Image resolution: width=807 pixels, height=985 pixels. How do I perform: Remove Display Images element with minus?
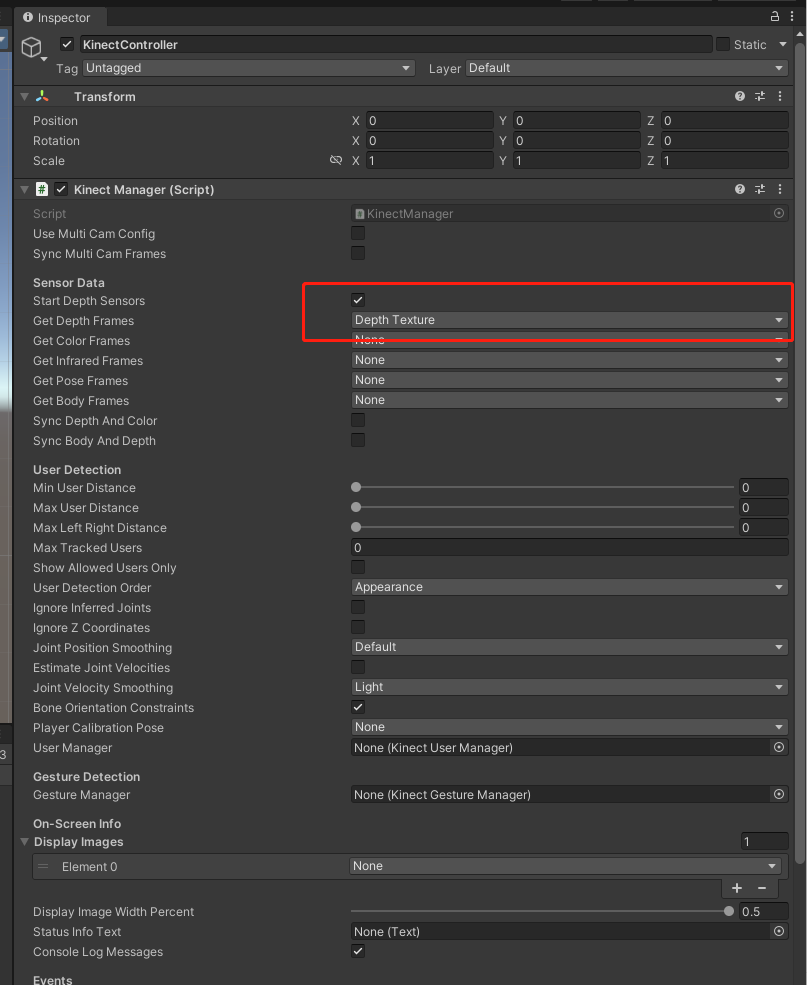coord(762,888)
